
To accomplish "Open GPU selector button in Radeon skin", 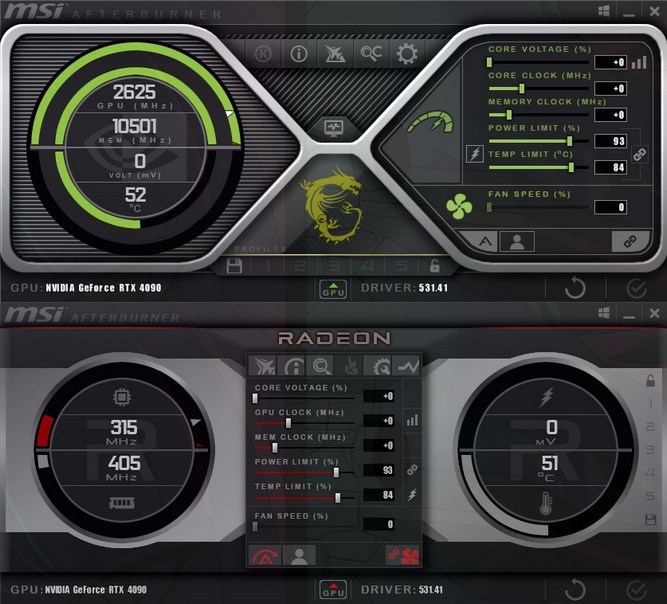I will (x=333, y=590).
